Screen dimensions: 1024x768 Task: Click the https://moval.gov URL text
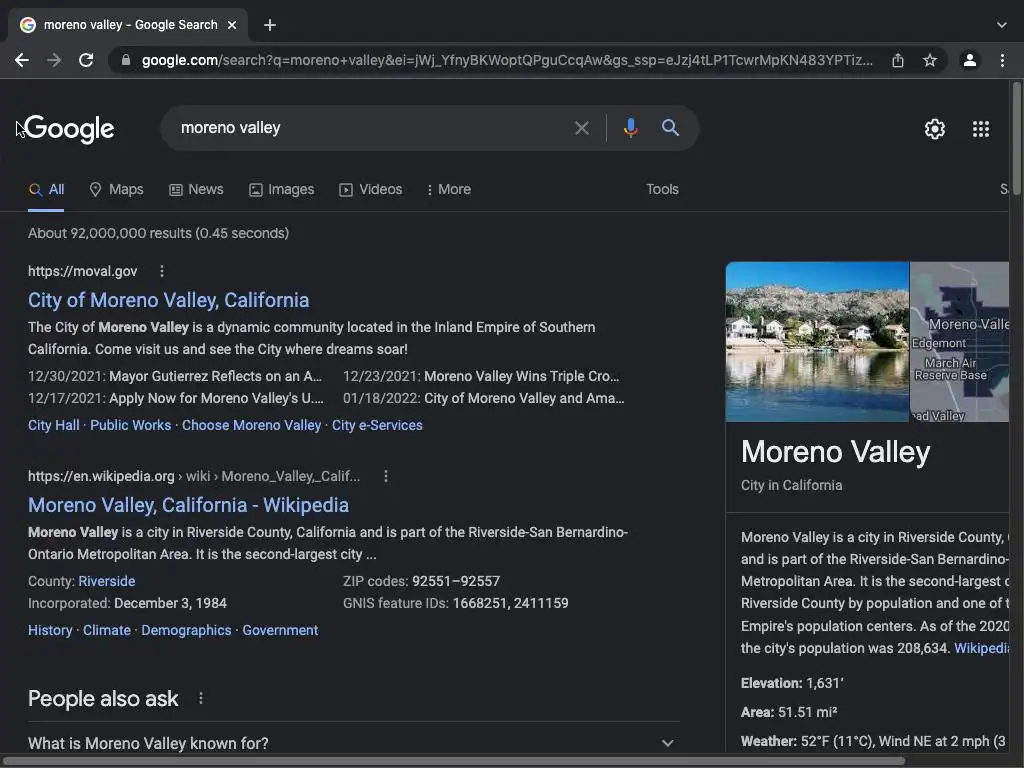pyautogui.click(x=82, y=271)
